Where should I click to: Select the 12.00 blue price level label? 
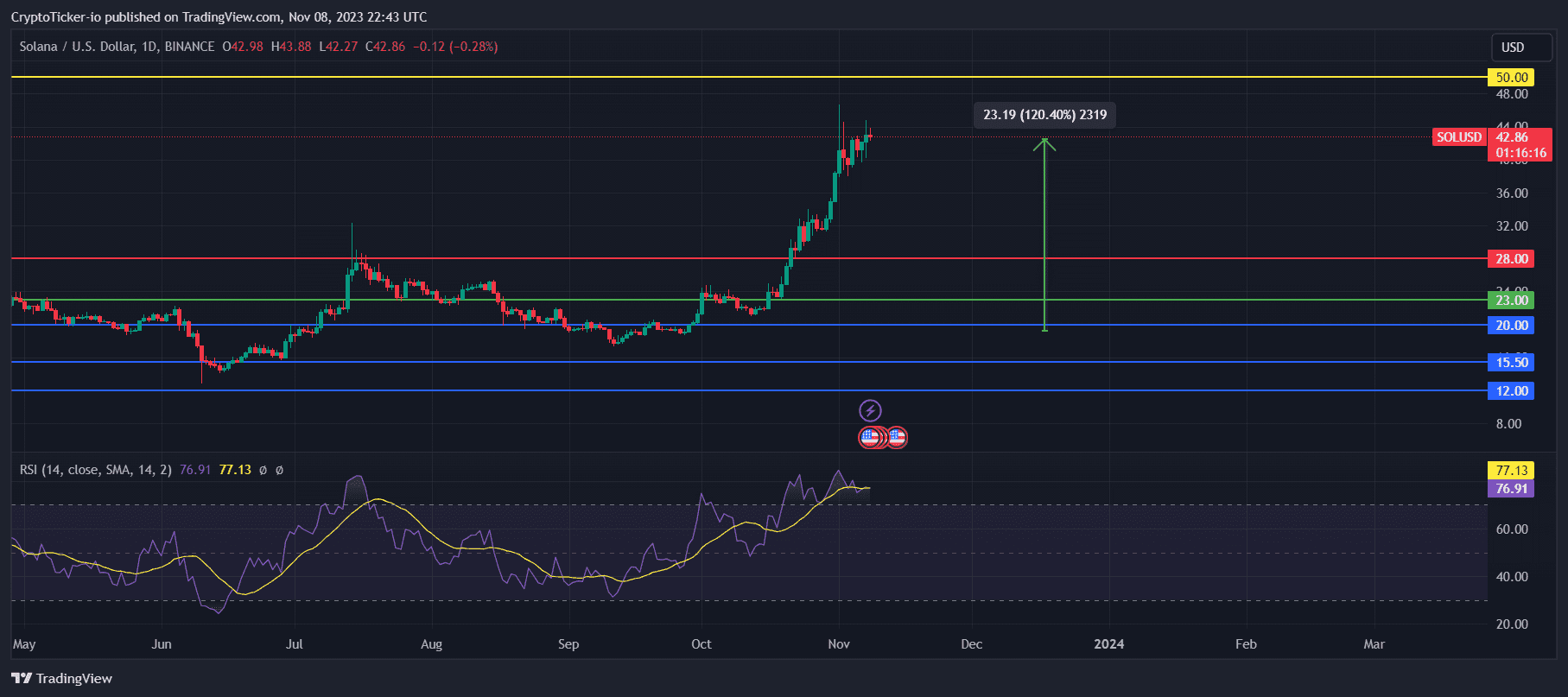pyautogui.click(x=1511, y=391)
